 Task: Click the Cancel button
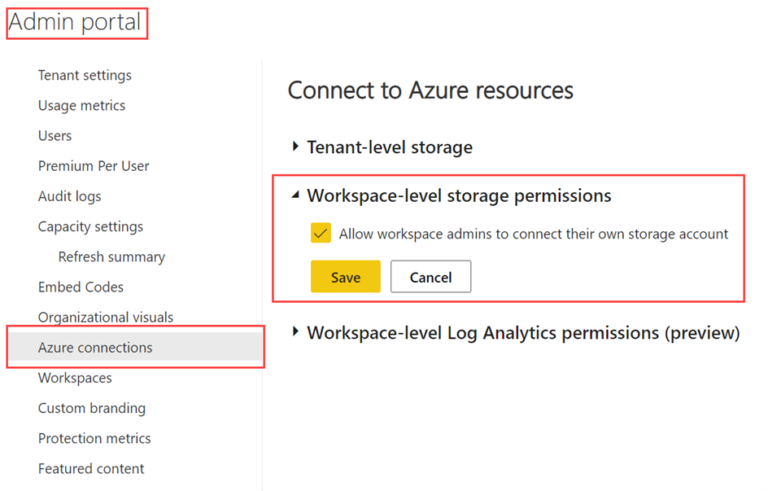click(x=431, y=277)
